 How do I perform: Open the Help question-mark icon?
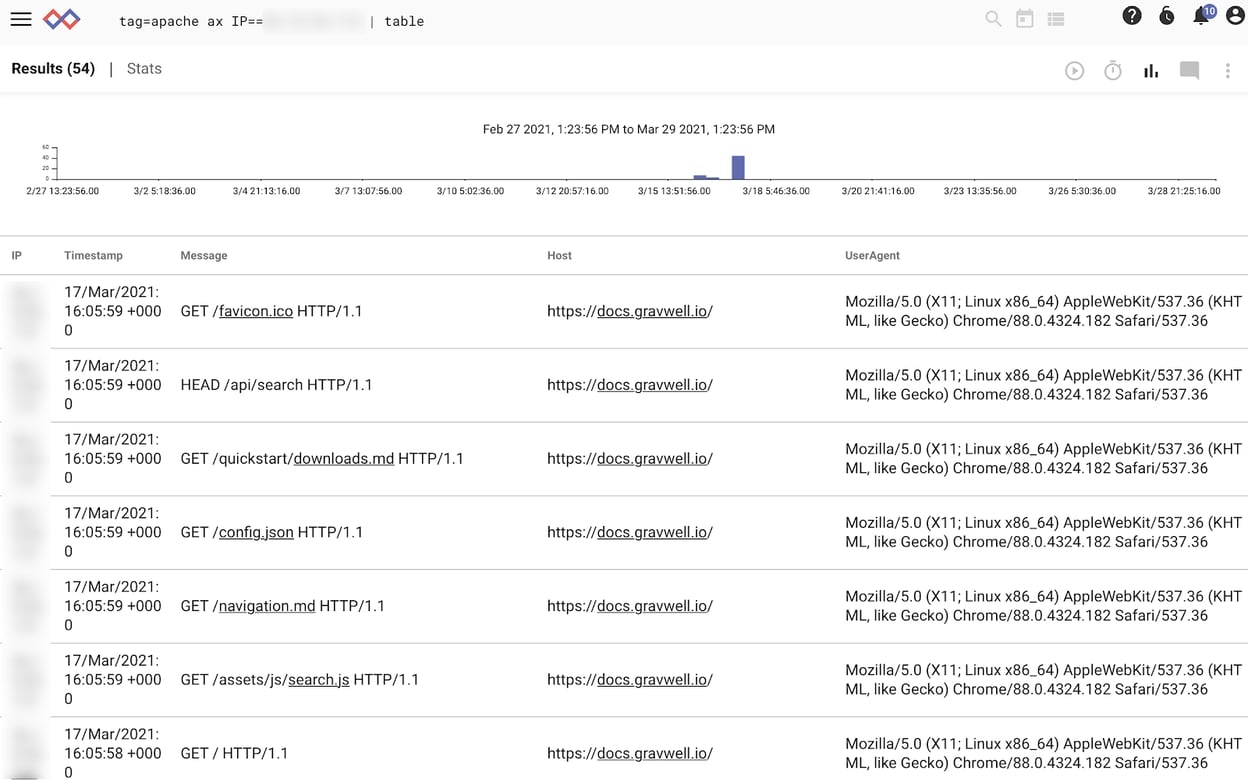[1131, 15]
